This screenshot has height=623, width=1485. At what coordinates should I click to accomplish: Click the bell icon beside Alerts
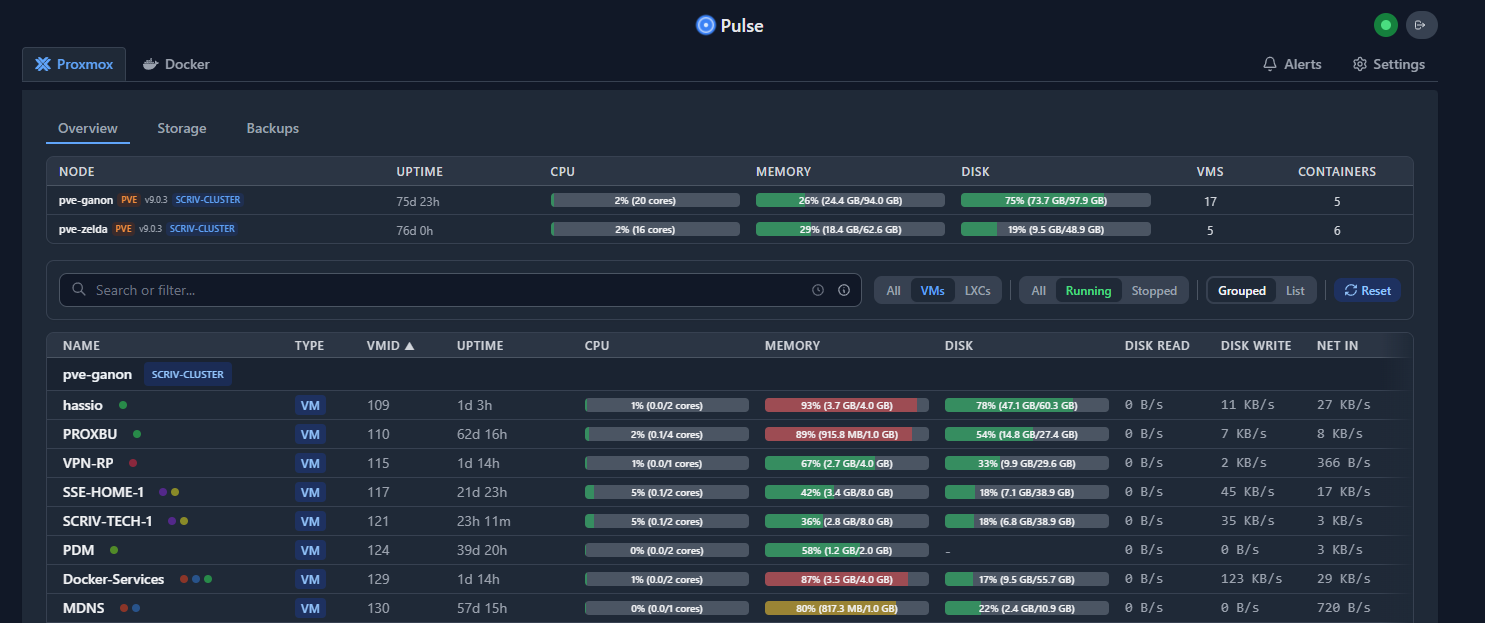[x=1270, y=64]
